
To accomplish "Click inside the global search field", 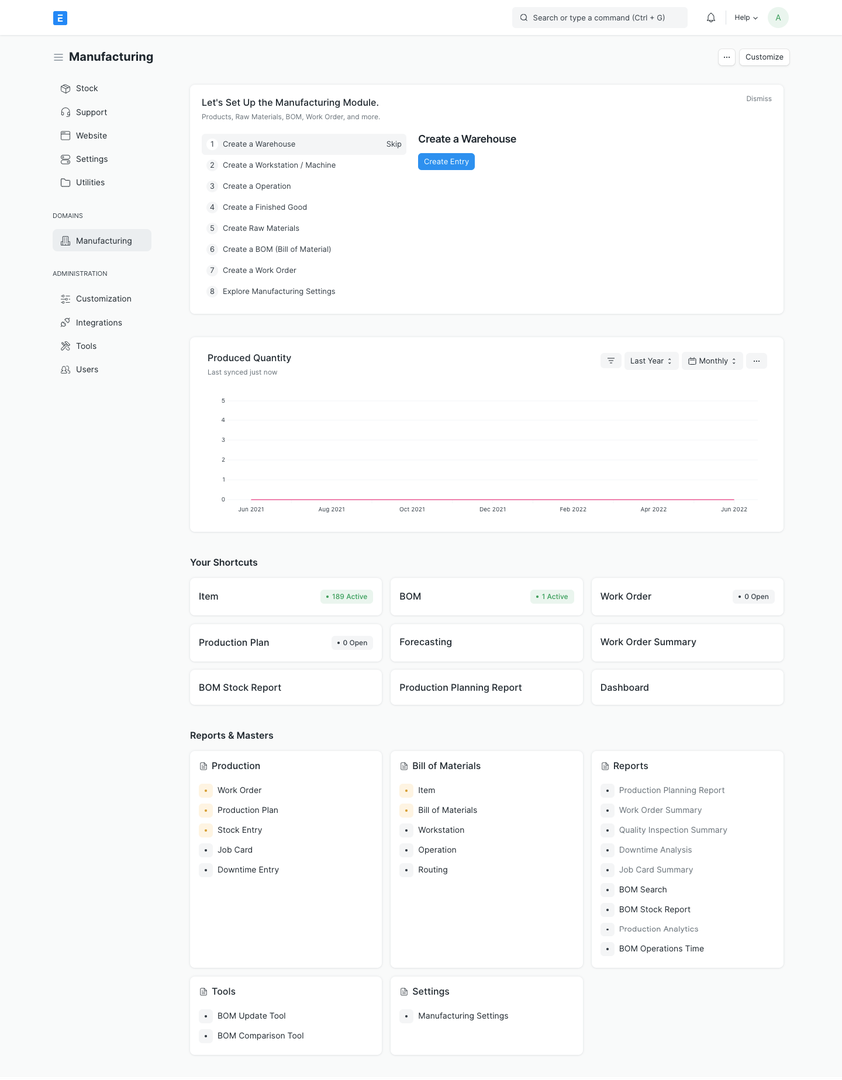I will point(598,17).
